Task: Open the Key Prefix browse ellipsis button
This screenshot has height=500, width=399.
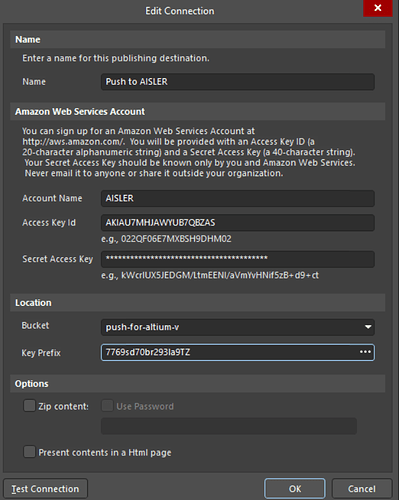Action: click(365, 352)
